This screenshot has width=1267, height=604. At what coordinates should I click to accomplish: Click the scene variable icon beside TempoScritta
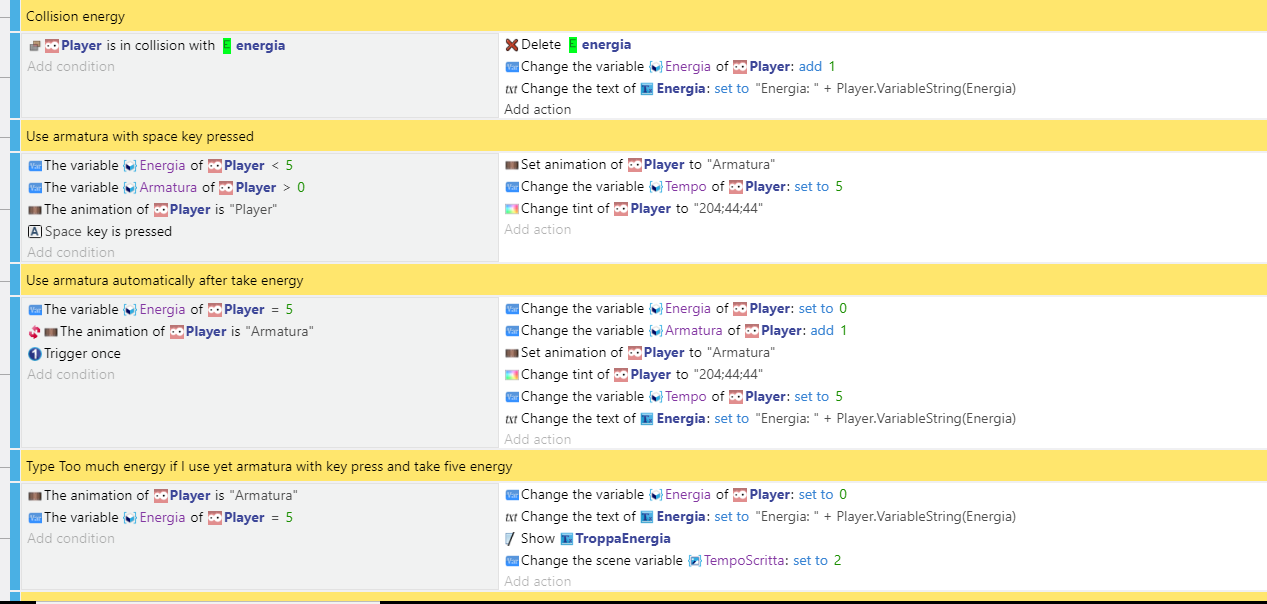695,561
